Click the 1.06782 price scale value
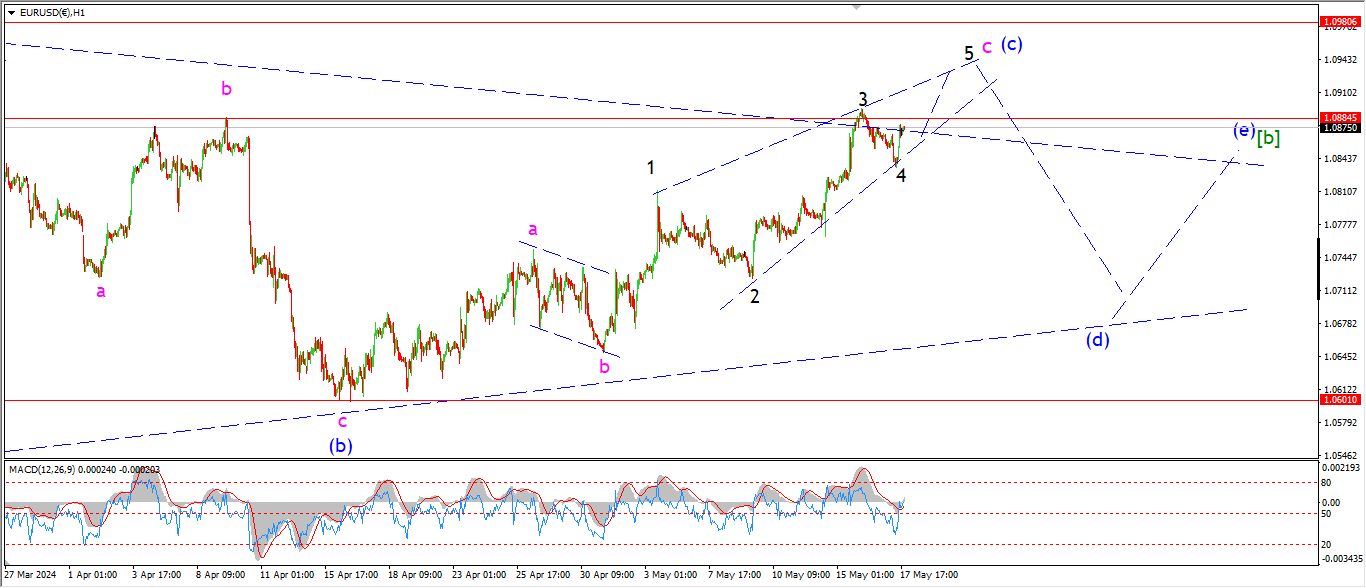The image size is (1366, 588). (1339, 324)
